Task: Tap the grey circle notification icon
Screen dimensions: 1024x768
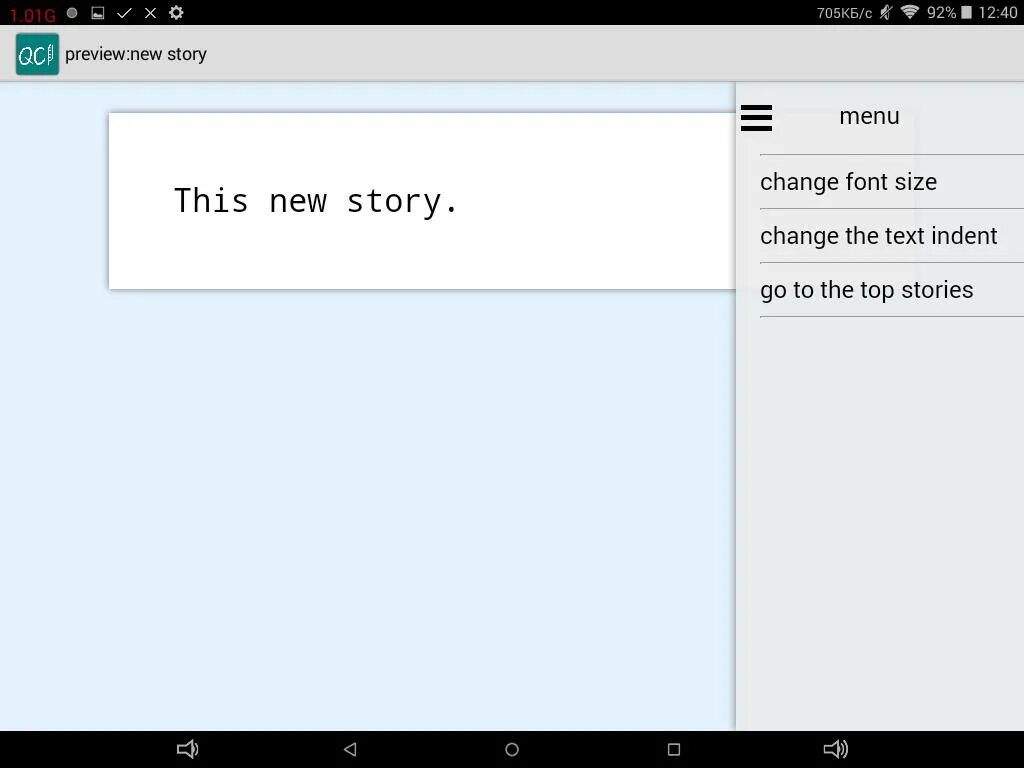Action: [72, 12]
